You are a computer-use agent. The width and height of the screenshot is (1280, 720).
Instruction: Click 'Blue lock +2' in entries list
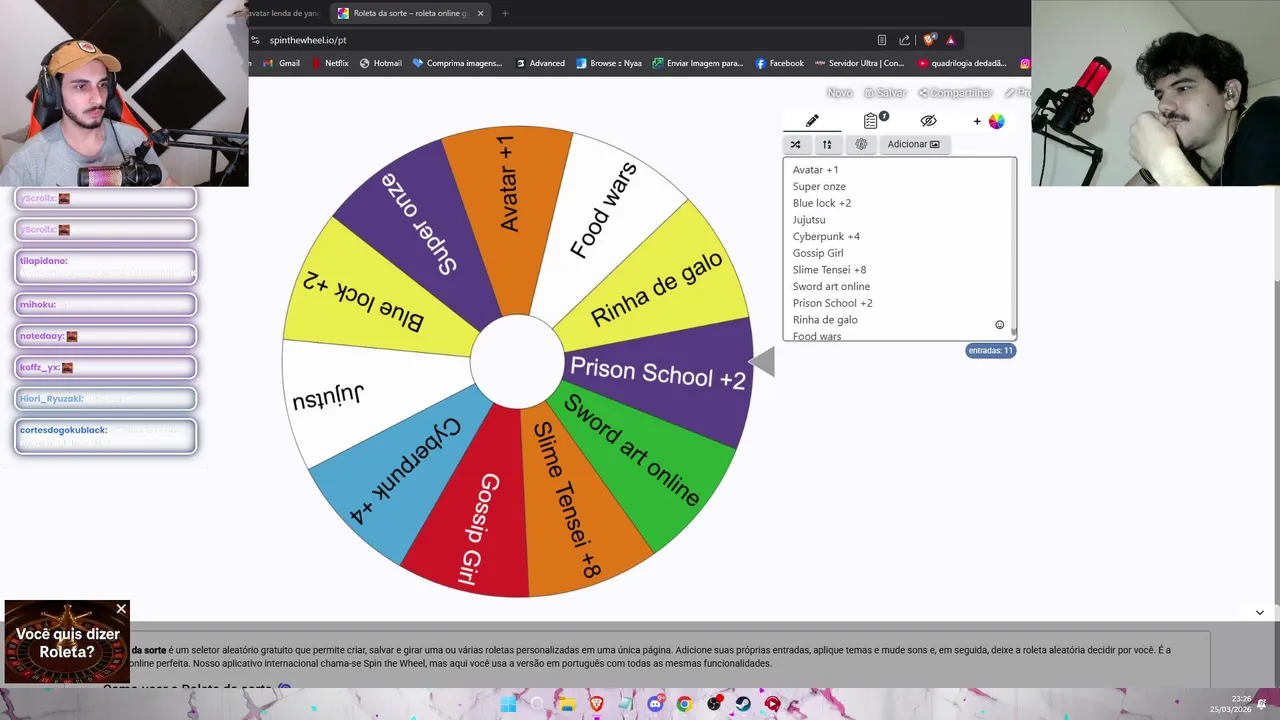[822, 203]
